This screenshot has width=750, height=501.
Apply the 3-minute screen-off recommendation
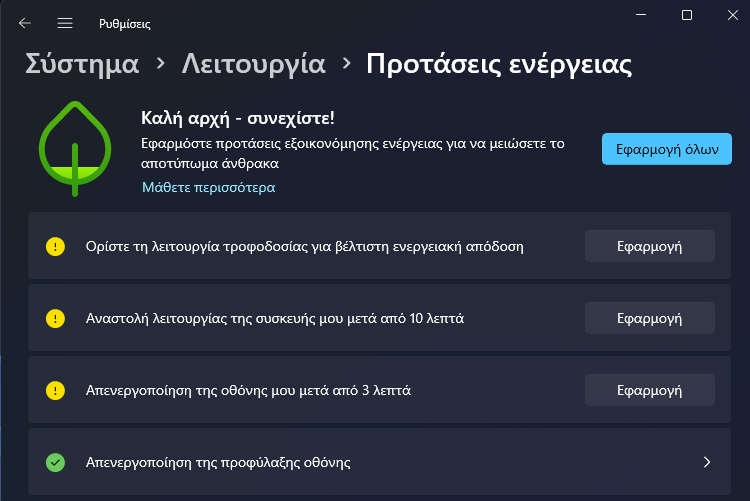(649, 390)
